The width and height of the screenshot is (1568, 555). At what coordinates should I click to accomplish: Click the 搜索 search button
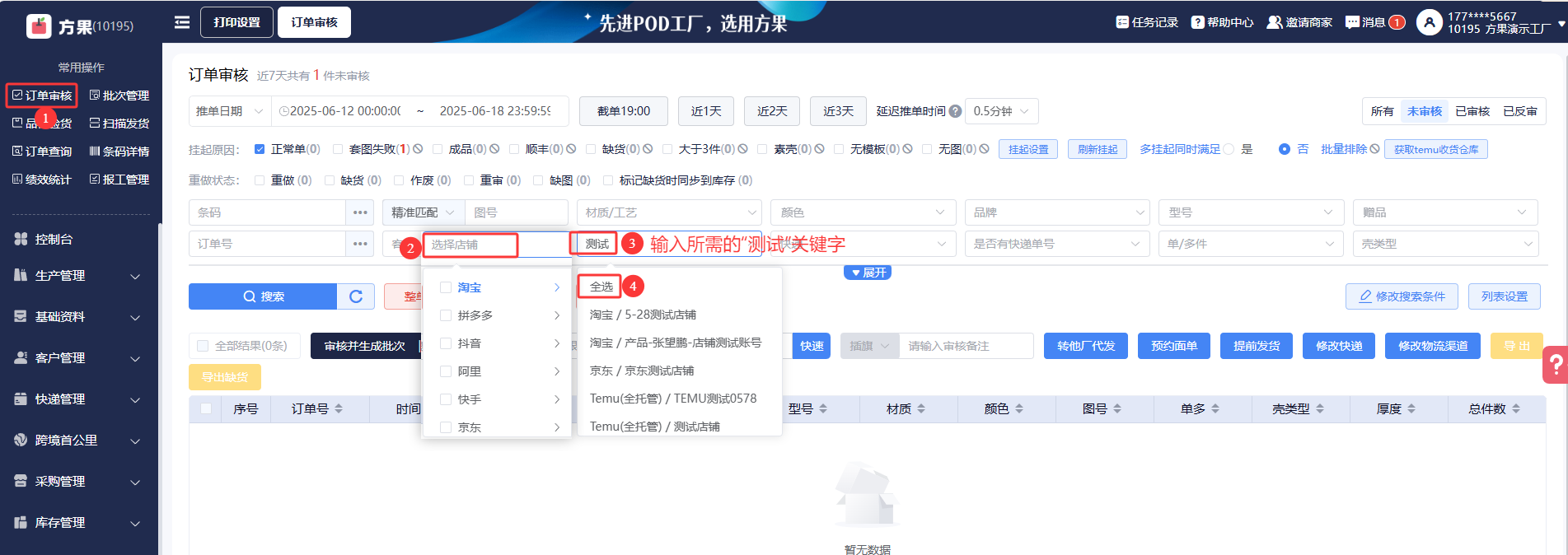(263, 296)
